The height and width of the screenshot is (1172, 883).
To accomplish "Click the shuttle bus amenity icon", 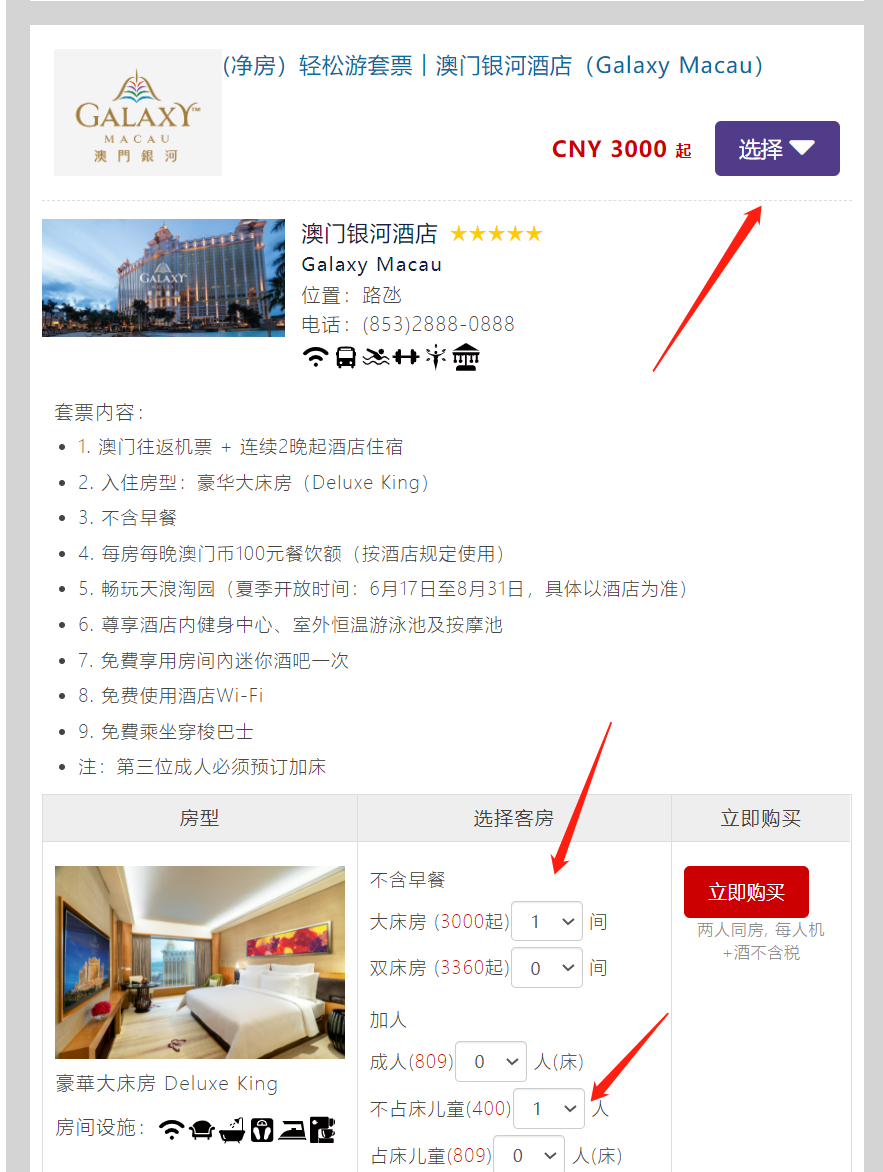I will coord(345,357).
